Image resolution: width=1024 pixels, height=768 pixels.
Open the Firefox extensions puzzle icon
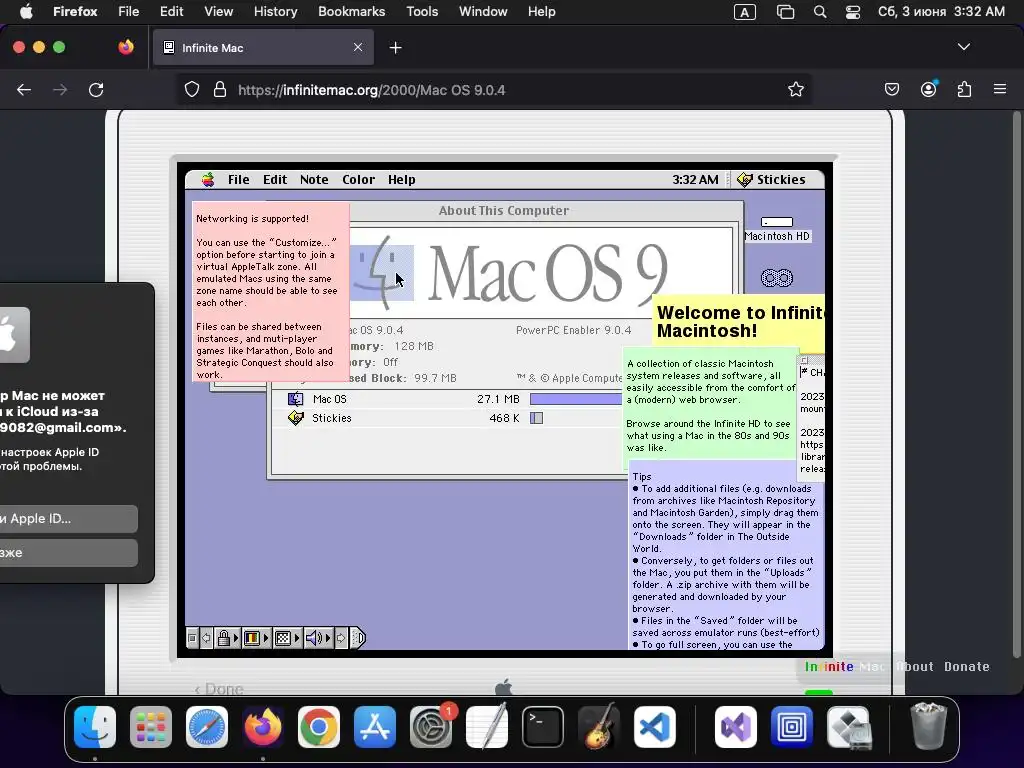(x=965, y=89)
